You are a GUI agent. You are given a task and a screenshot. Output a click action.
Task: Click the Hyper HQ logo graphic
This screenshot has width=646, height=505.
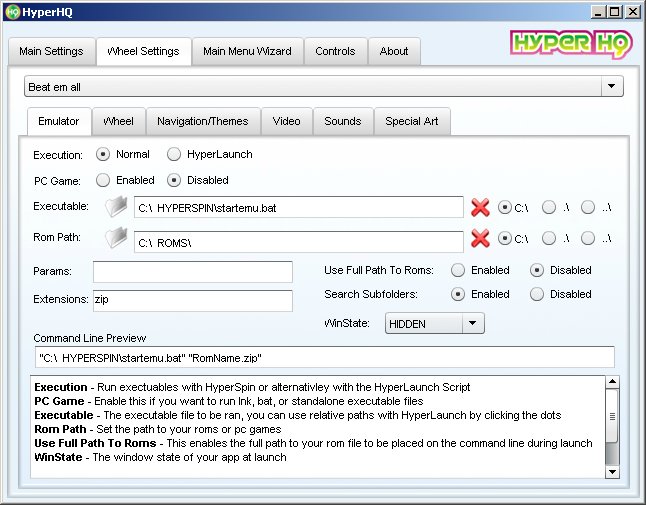tap(571, 44)
